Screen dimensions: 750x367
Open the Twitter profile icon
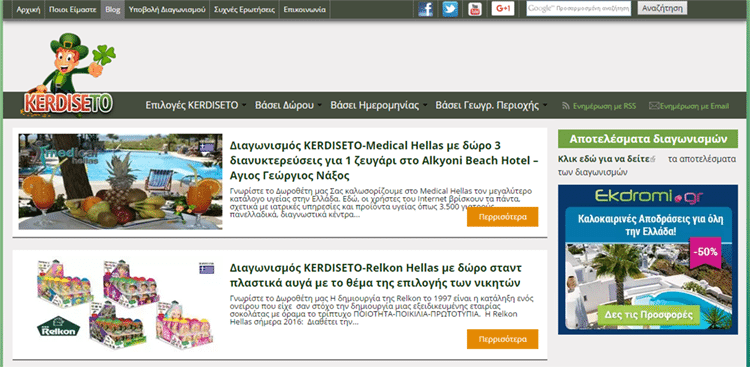coord(450,9)
